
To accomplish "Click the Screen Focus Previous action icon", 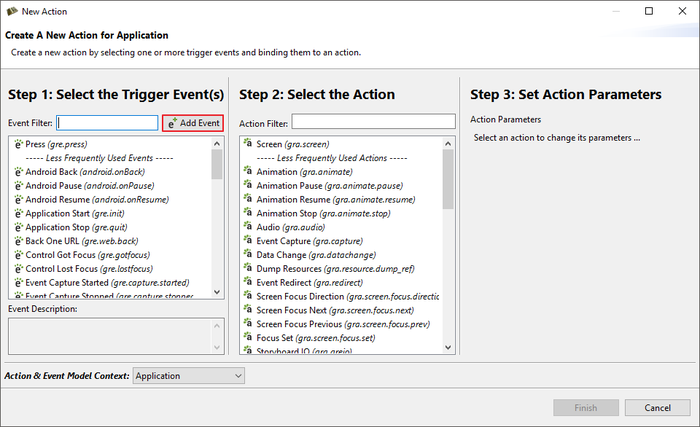I will click(248, 323).
